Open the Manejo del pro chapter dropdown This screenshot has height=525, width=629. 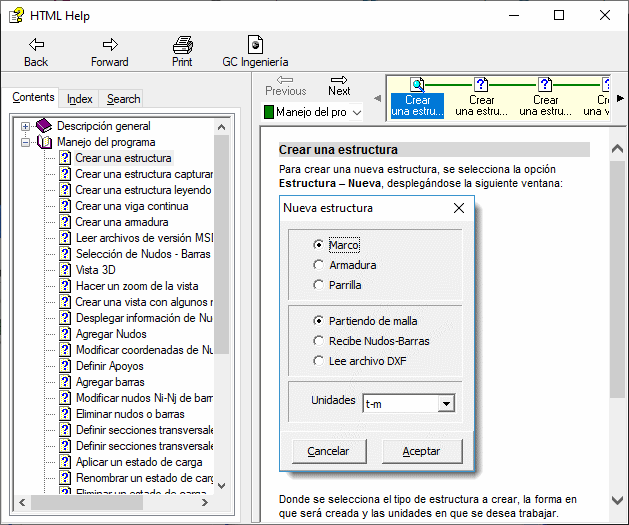[357, 112]
